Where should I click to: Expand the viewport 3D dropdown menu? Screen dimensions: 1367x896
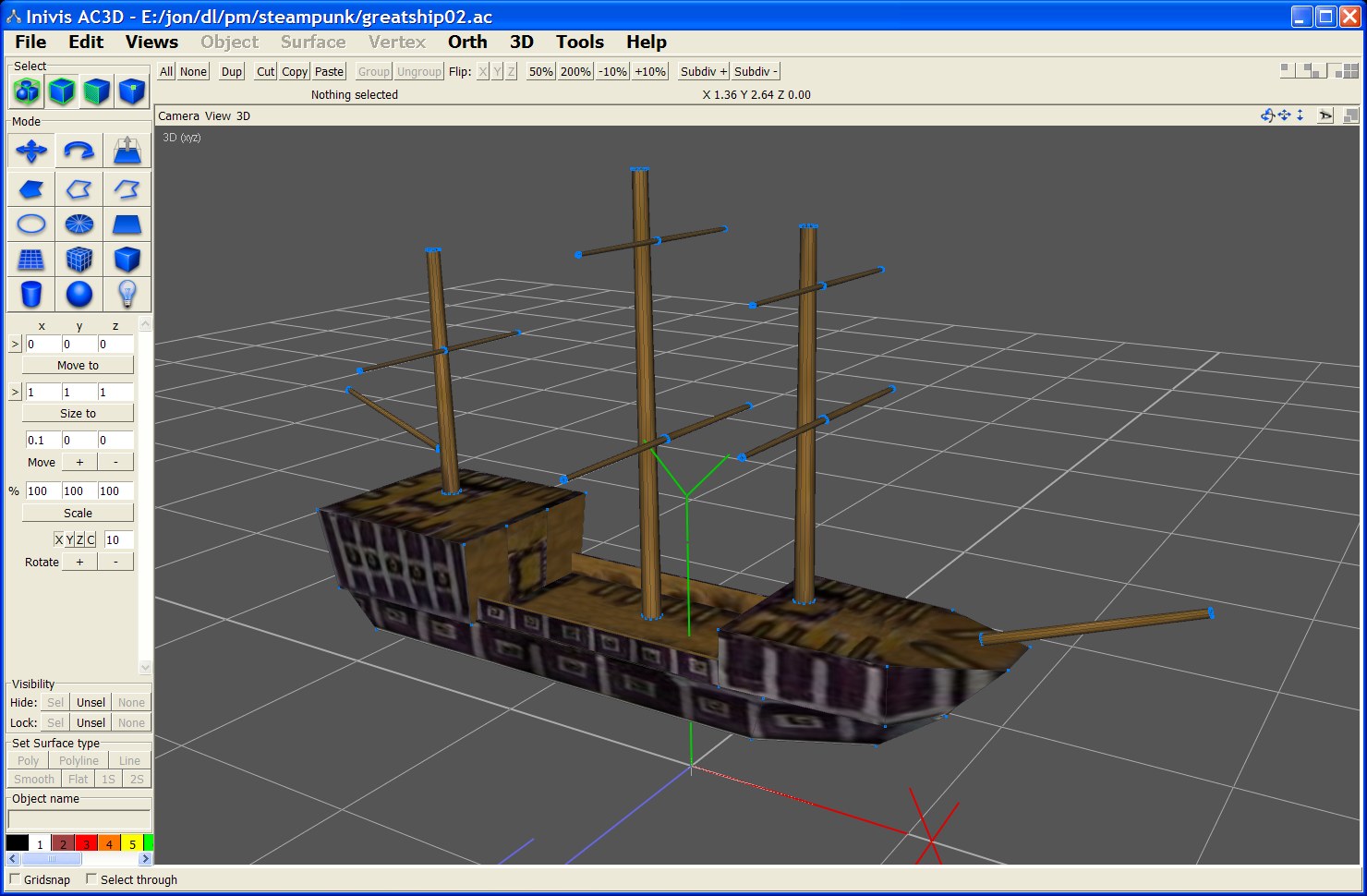click(x=243, y=115)
